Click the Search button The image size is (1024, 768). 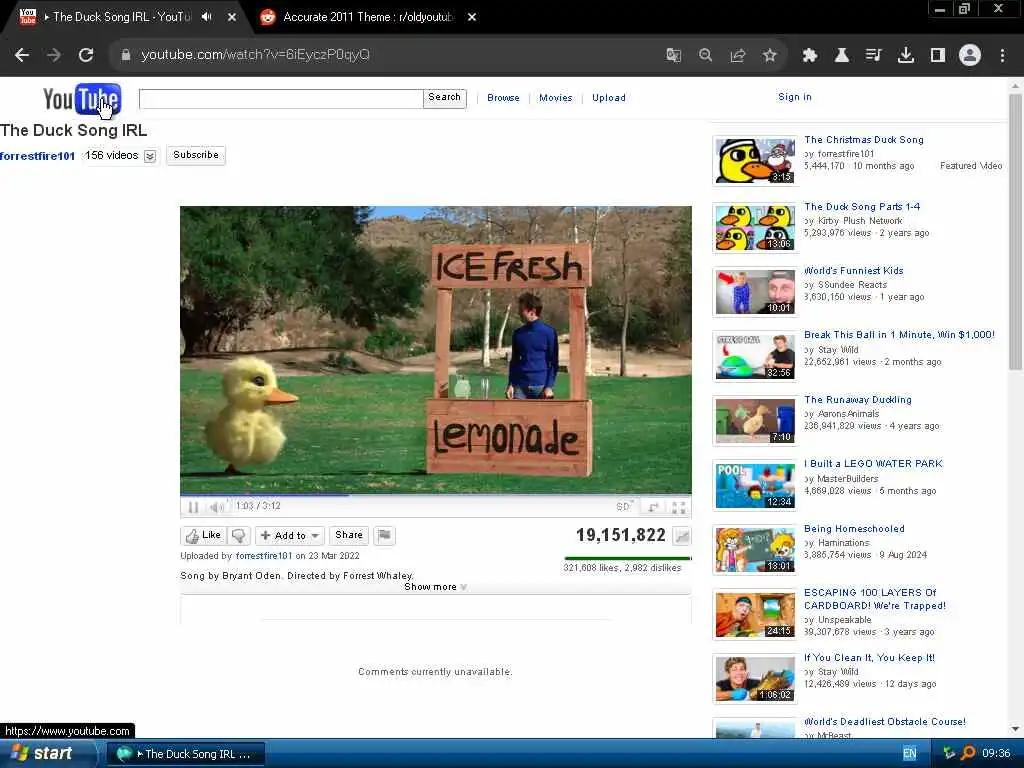point(445,99)
